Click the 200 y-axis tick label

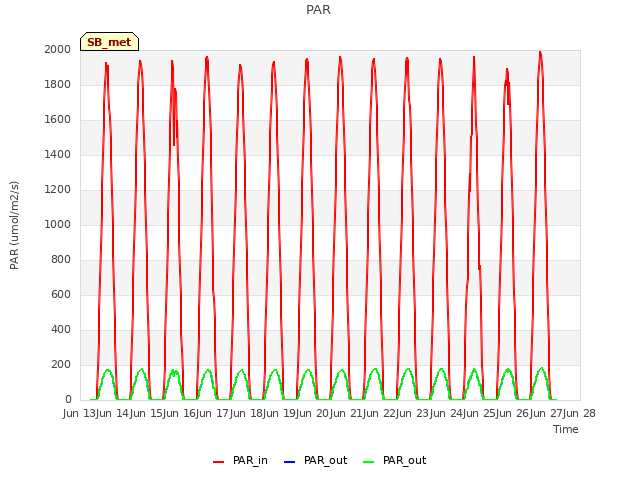[x=61, y=364]
